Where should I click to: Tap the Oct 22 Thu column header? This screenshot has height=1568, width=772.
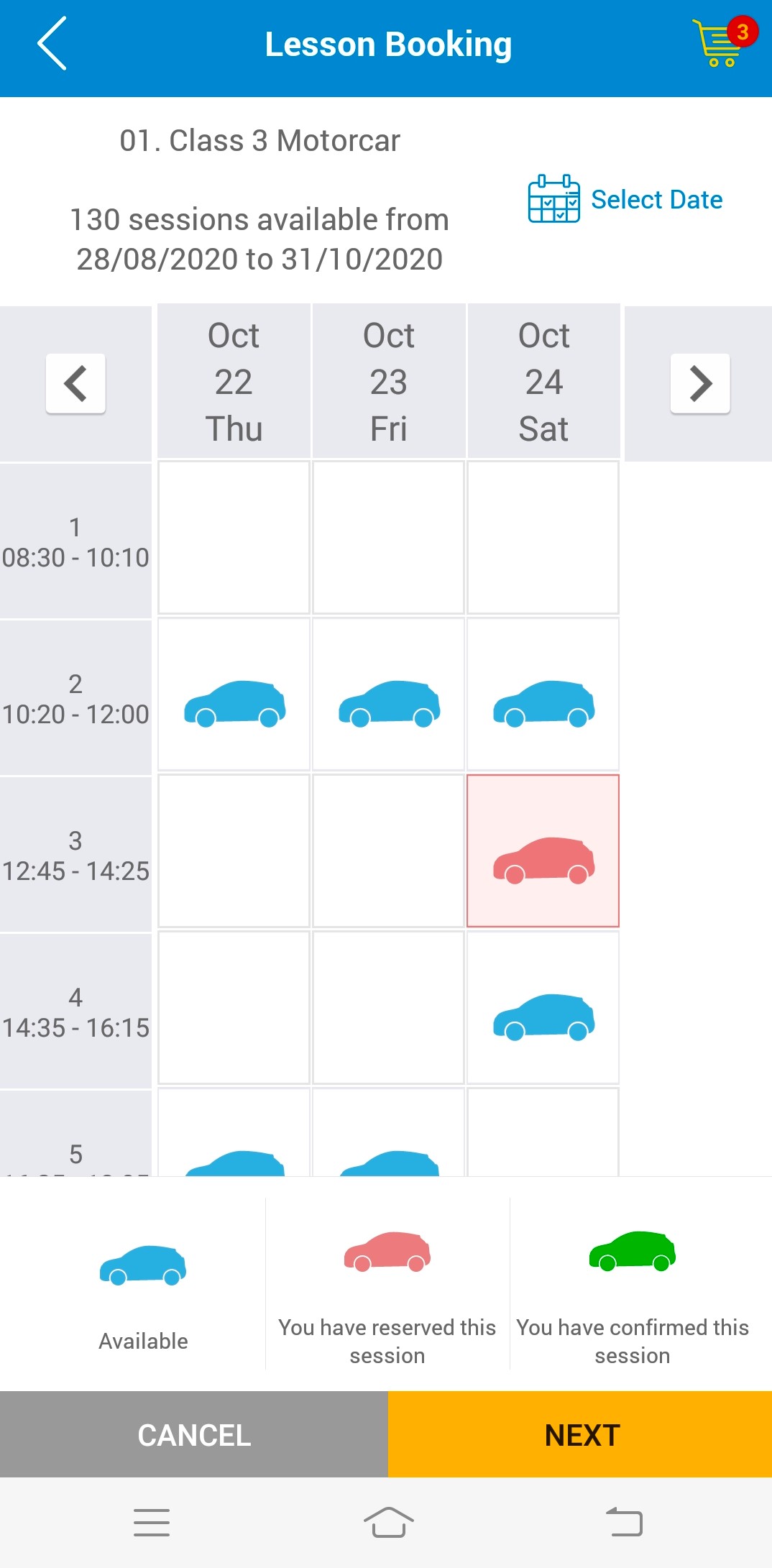[x=234, y=382]
